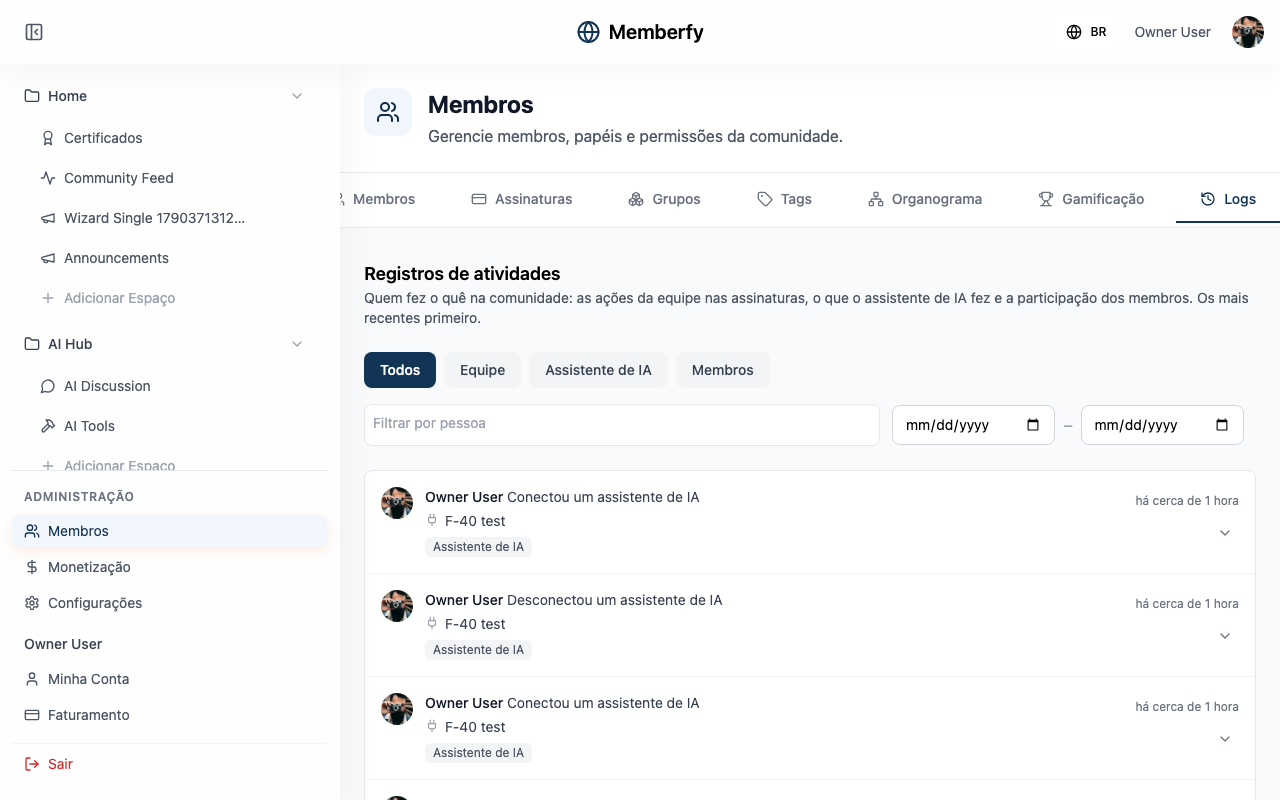
Task: Focus the Filtrar por pessoa field
Action: pyautogui.click(x=622, y=425)
